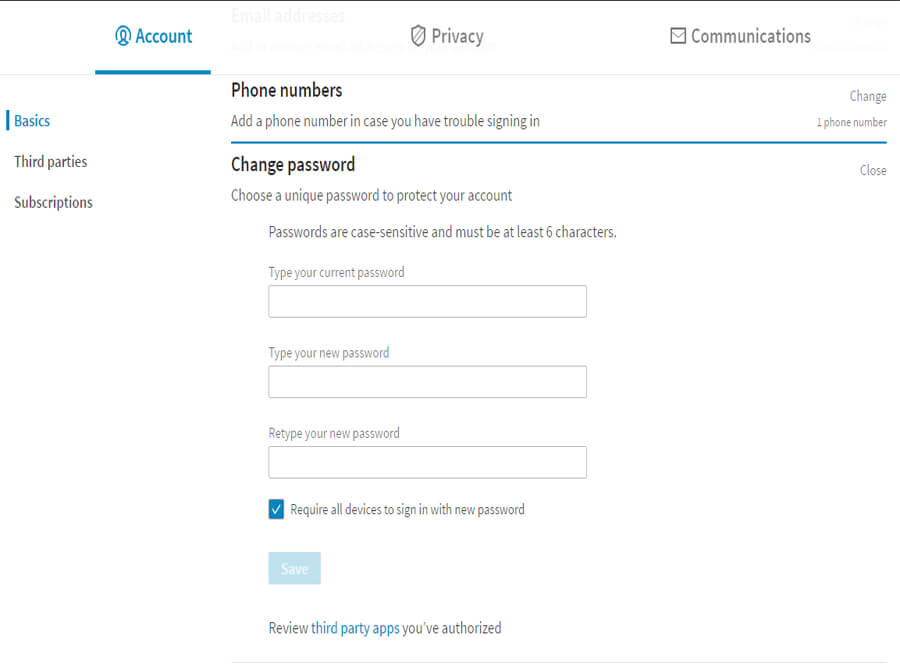Switch to the Privacy tab label
Viewport: 900px width, 668px height.
(457, 36)
